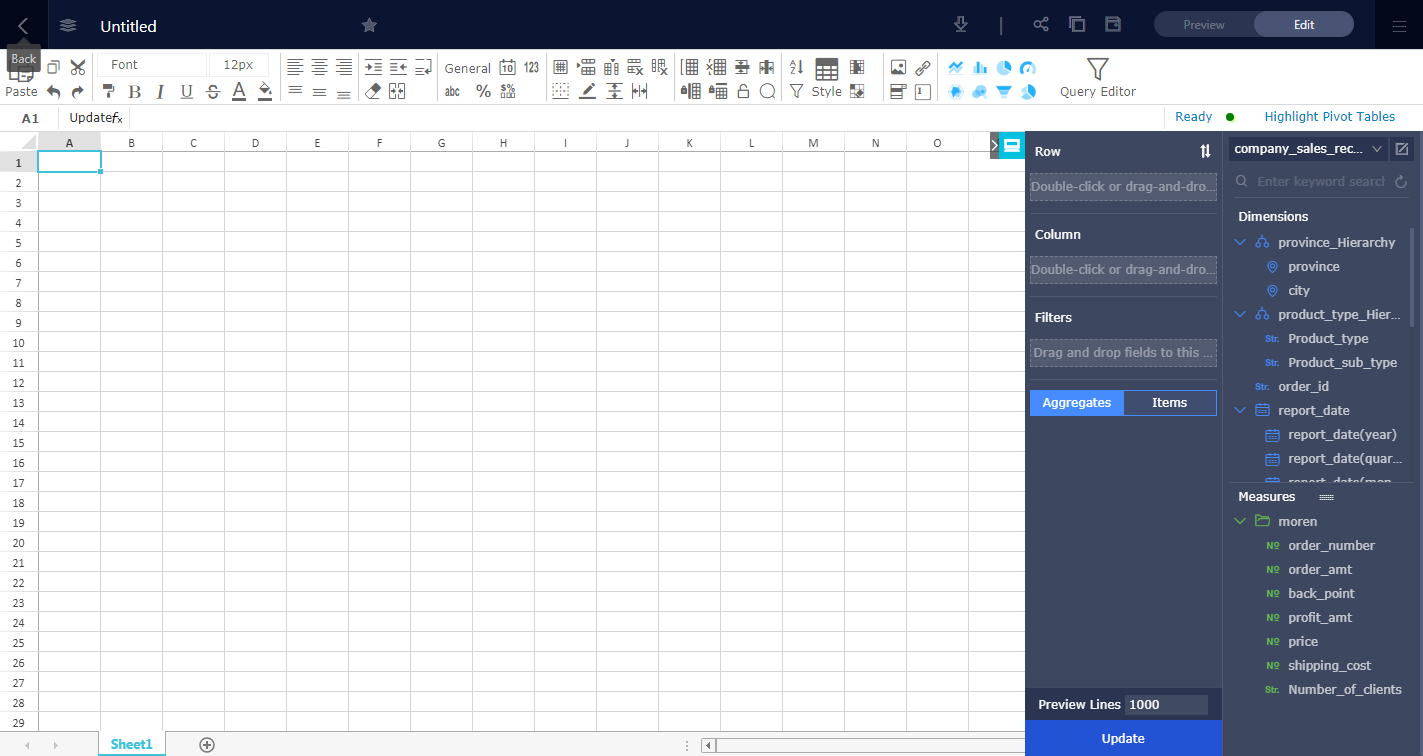Click the share icon in the header
This screenshot has height=756, width=1423.
click(x=1041, y=25)
